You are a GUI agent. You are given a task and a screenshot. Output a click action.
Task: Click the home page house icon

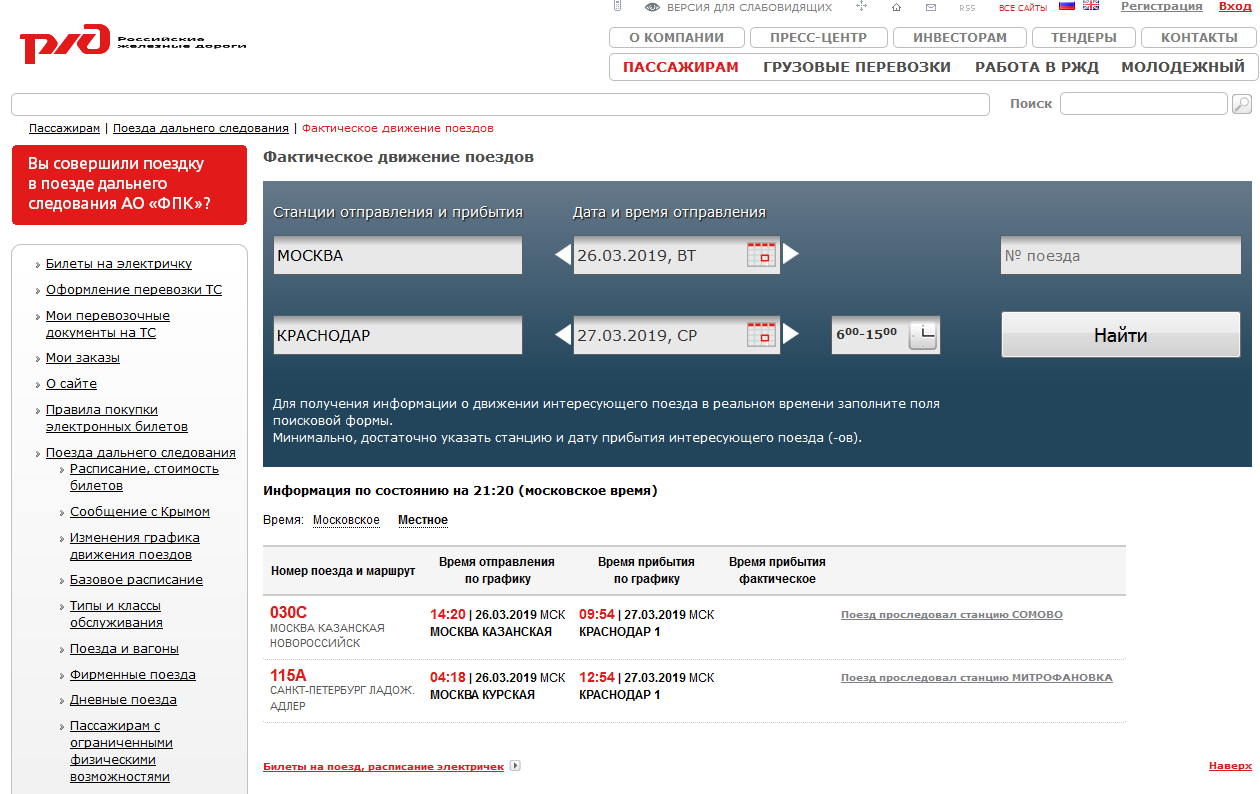(896, 7)
